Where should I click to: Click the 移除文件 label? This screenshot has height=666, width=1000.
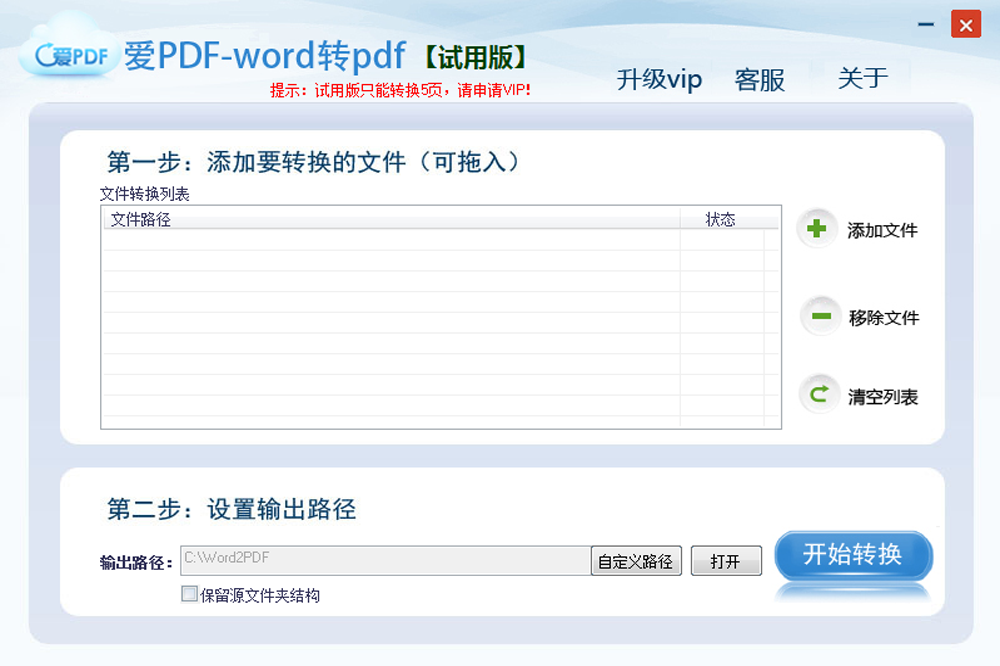pyautogui.click(x=883, y=318)
